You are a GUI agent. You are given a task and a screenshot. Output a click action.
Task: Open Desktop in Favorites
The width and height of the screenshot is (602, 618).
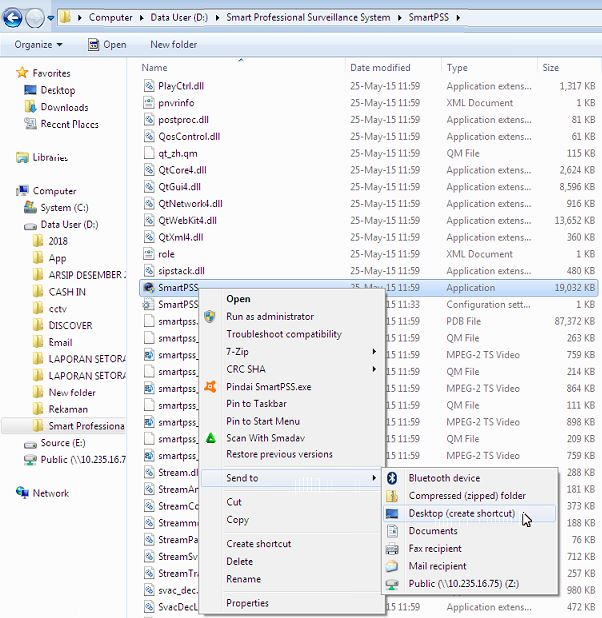coord(58,90)
